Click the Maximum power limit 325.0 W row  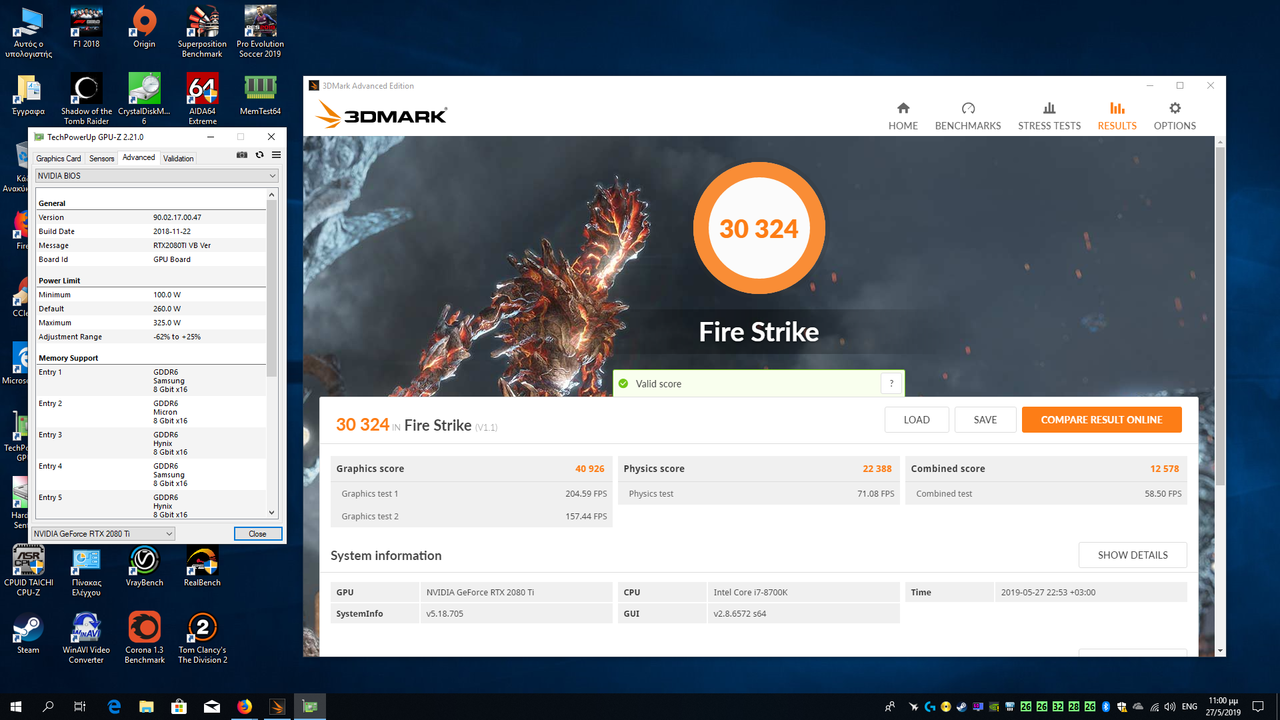tap(151, 323)
